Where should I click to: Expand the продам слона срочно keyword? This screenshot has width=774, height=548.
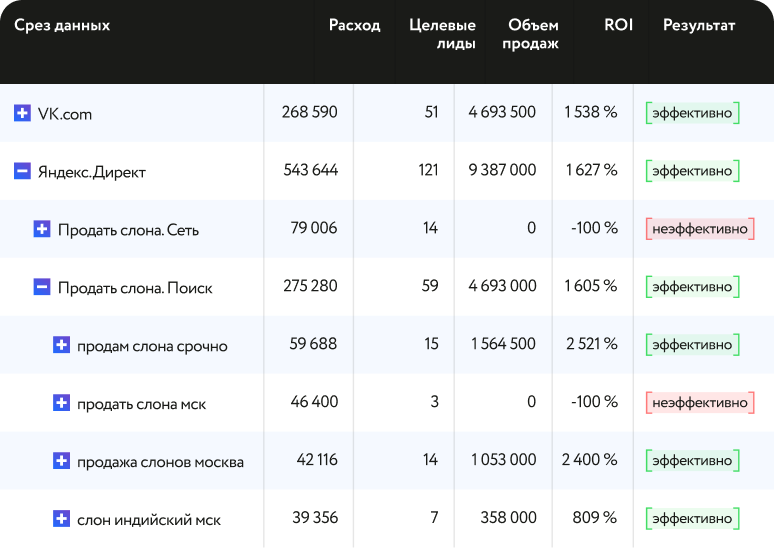(61, 345)
